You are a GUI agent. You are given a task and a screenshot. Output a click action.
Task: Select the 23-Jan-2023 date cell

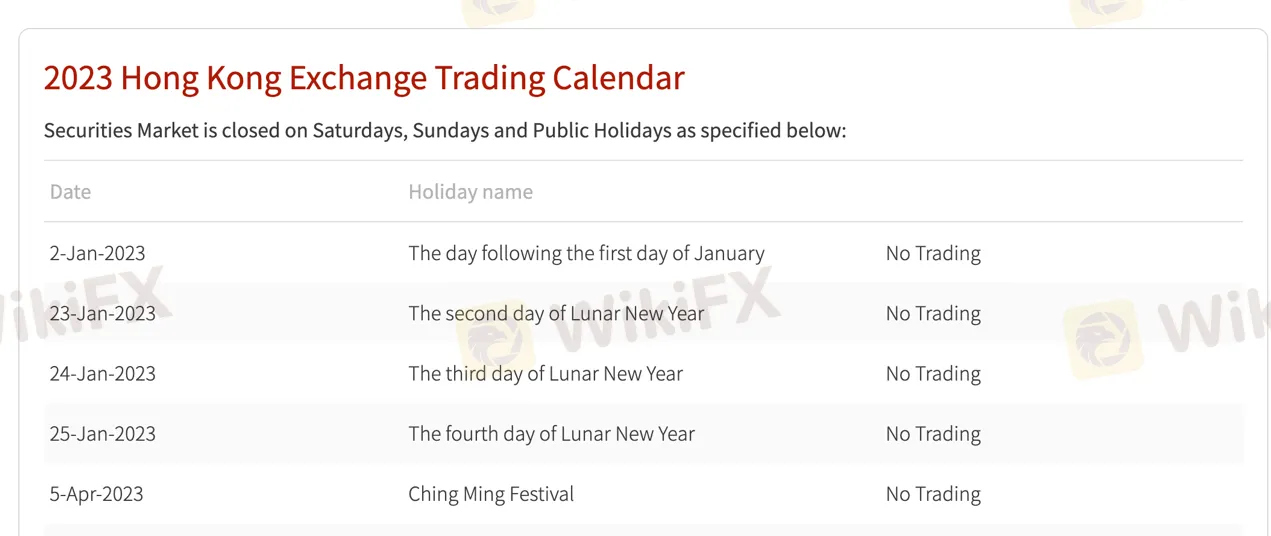pos(102,314)
